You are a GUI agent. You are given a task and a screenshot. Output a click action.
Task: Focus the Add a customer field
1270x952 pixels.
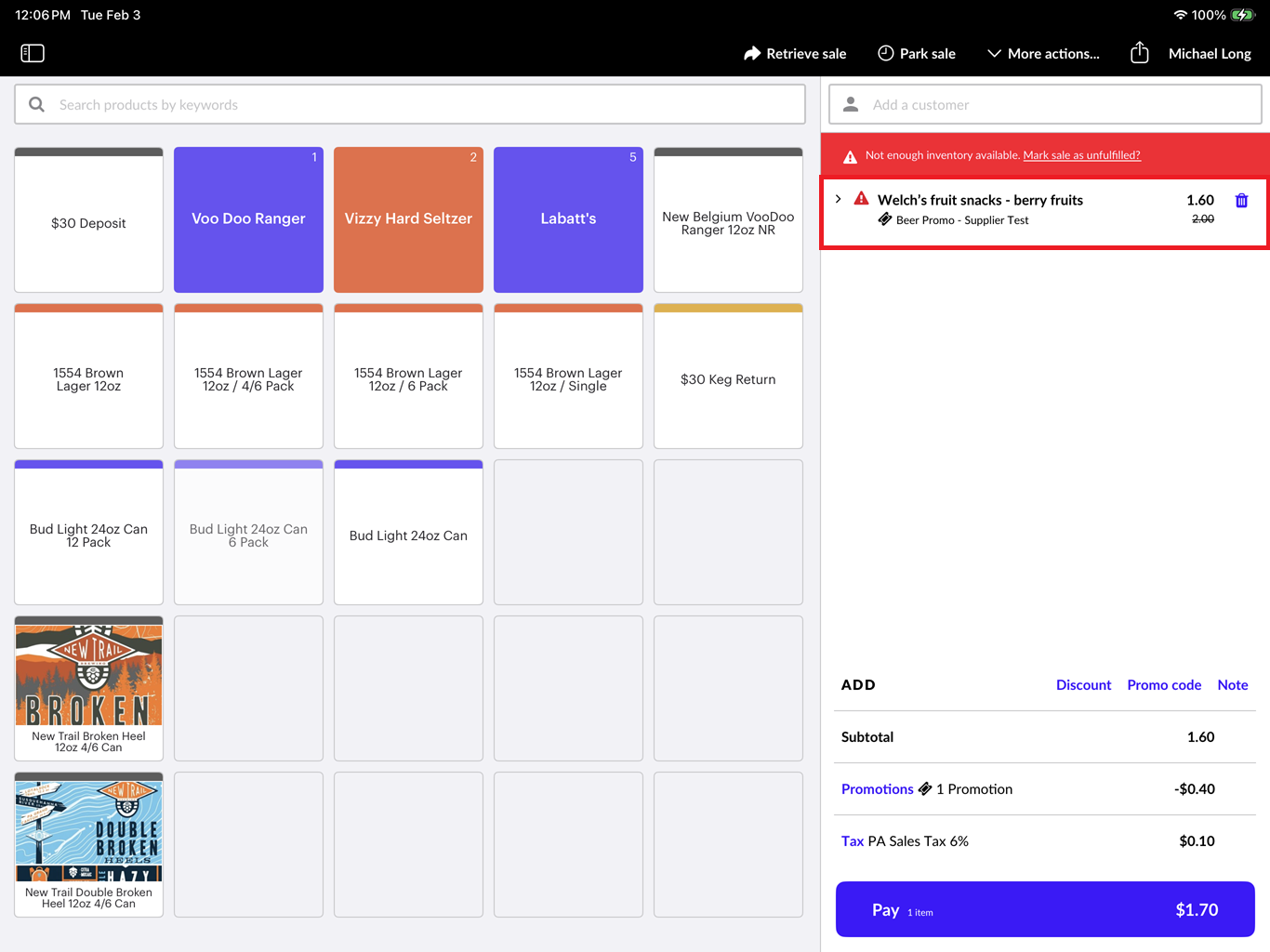[1045, 104]
